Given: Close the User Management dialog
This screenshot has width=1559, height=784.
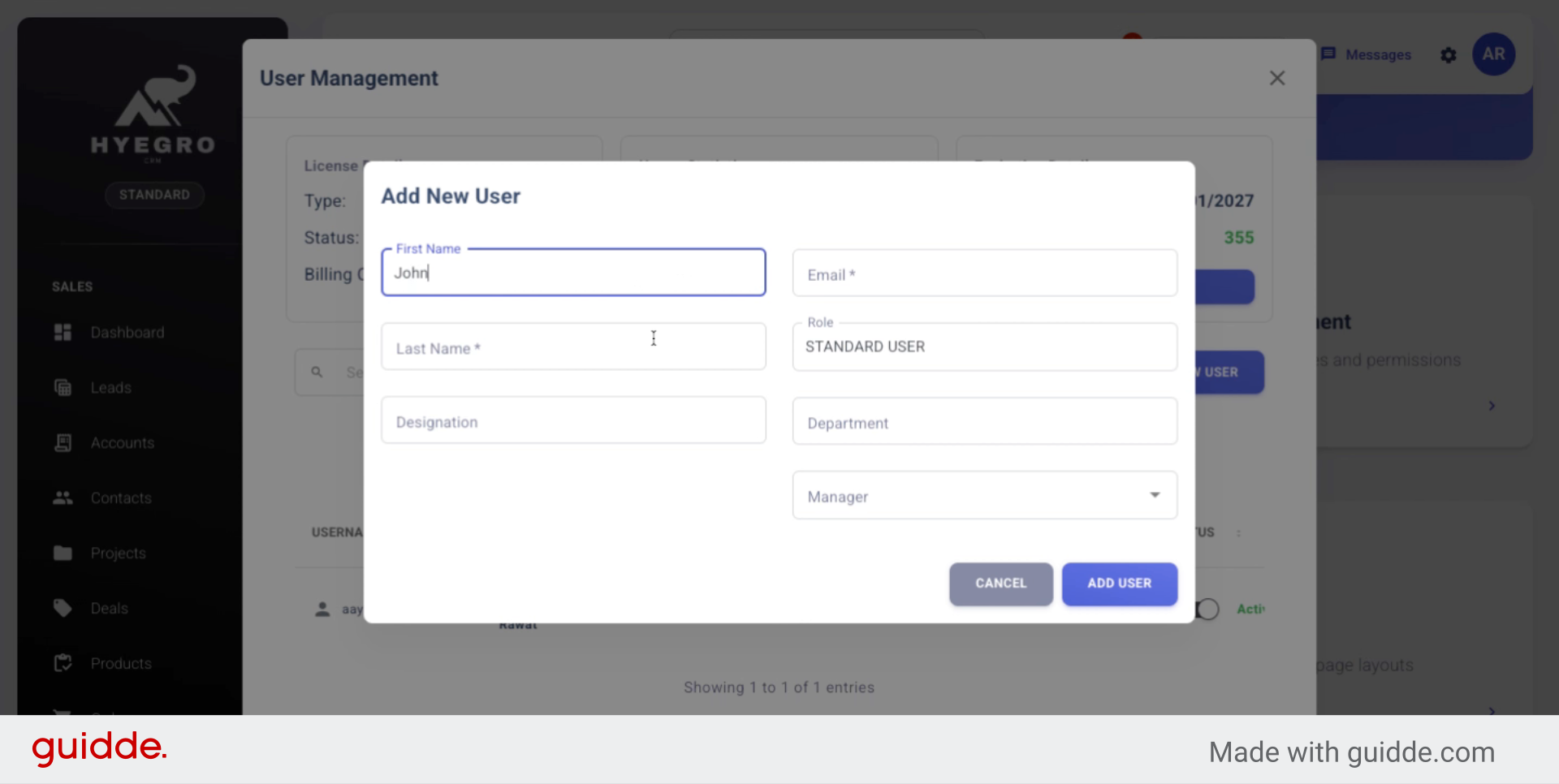Looking at the screenshot, I should (1277, 78).
